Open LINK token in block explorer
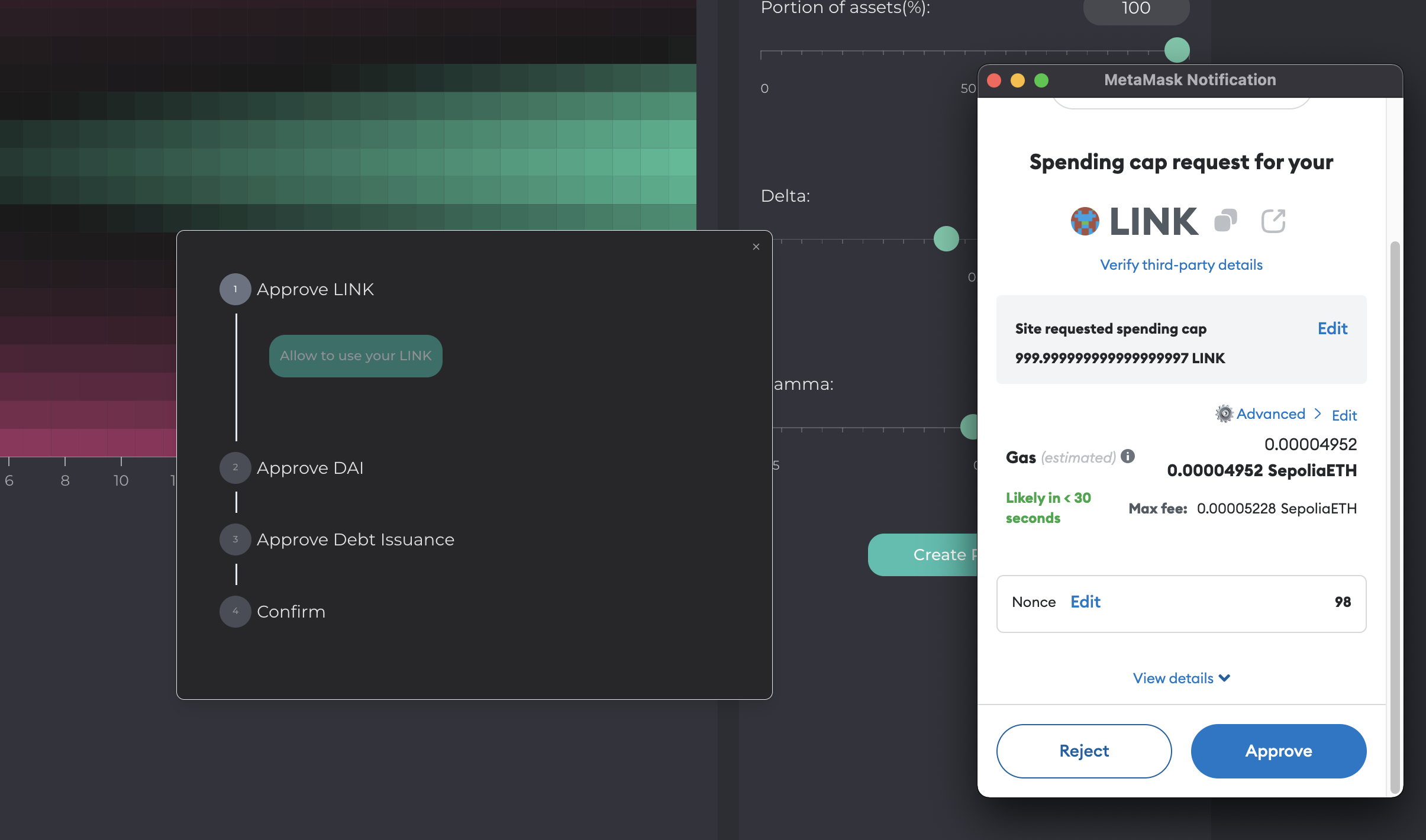Viewport: 1426px width, 840px height. [x=1273, y=221]
